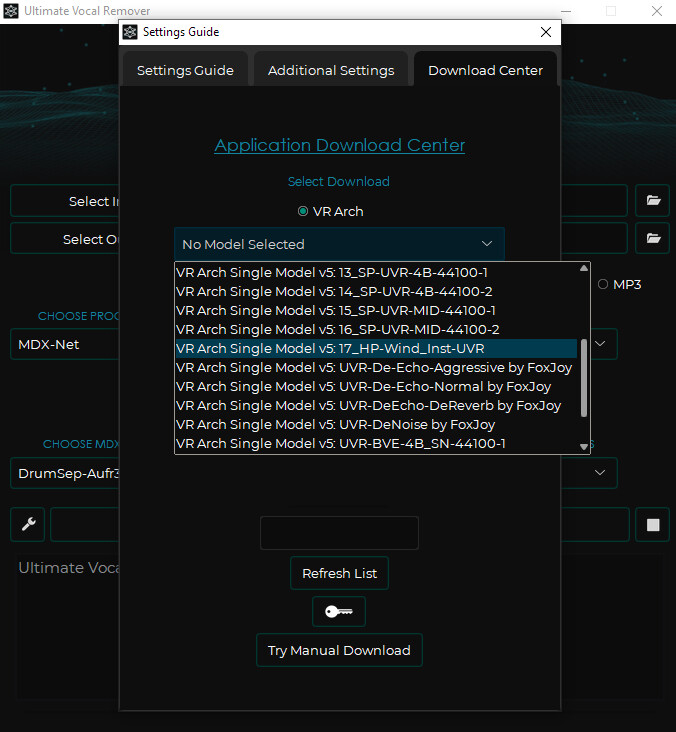Choose UVR-DeNoise by FoxJoy model
This screenshot has height=732, width=676.
(376, 424)
